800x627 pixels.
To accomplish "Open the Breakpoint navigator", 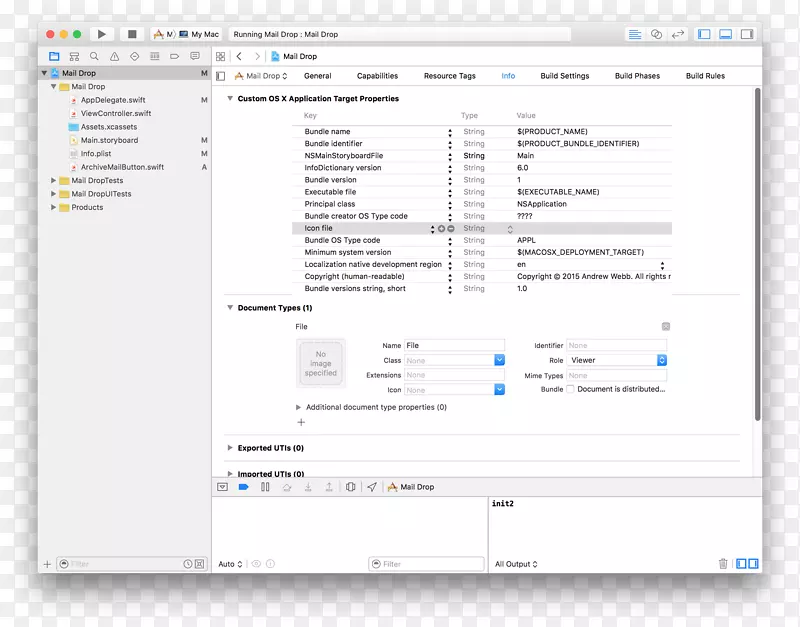I will [x=173, y=55].
